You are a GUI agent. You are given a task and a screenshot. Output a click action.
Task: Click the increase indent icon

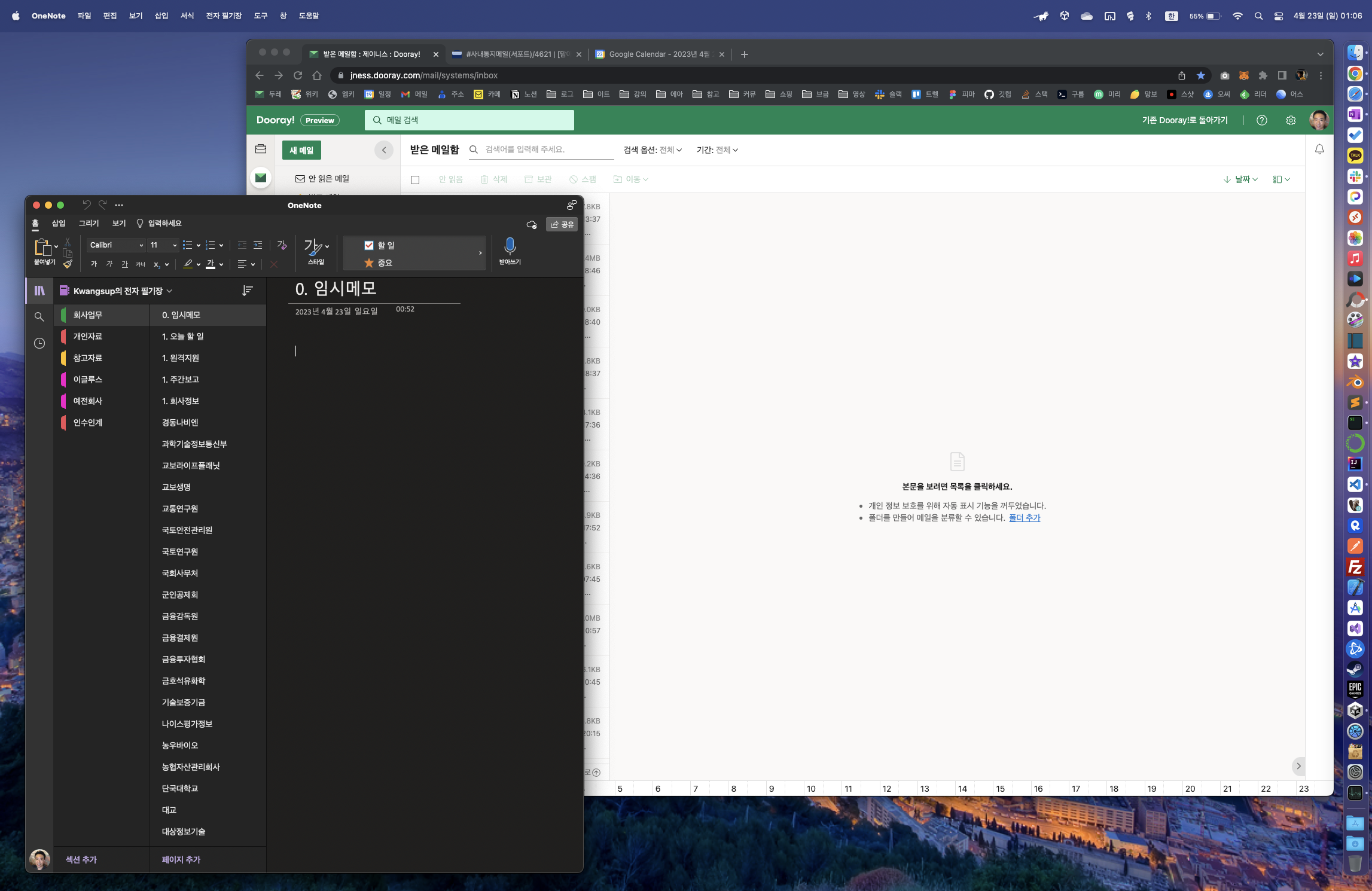coord(258,245)
